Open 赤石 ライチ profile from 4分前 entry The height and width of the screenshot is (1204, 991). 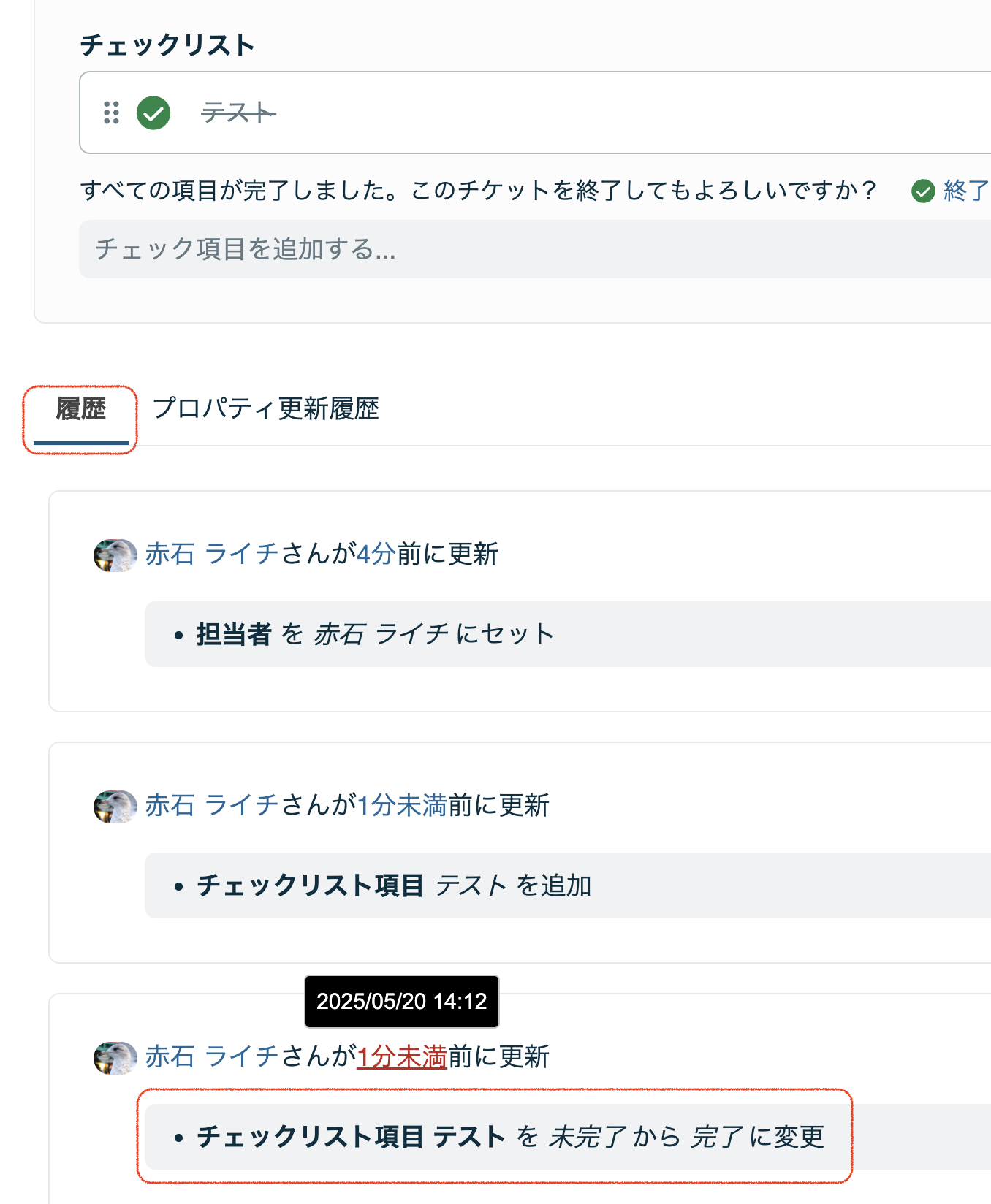[x=212, y=554]
